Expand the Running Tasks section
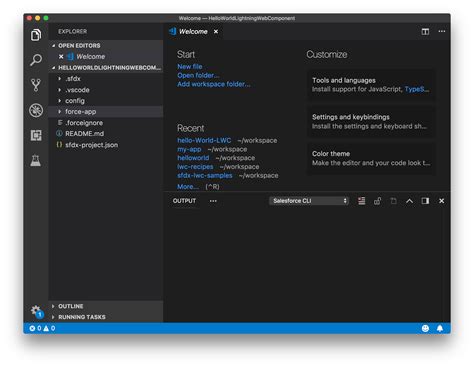474x367 pixels. tap(53, 317)
